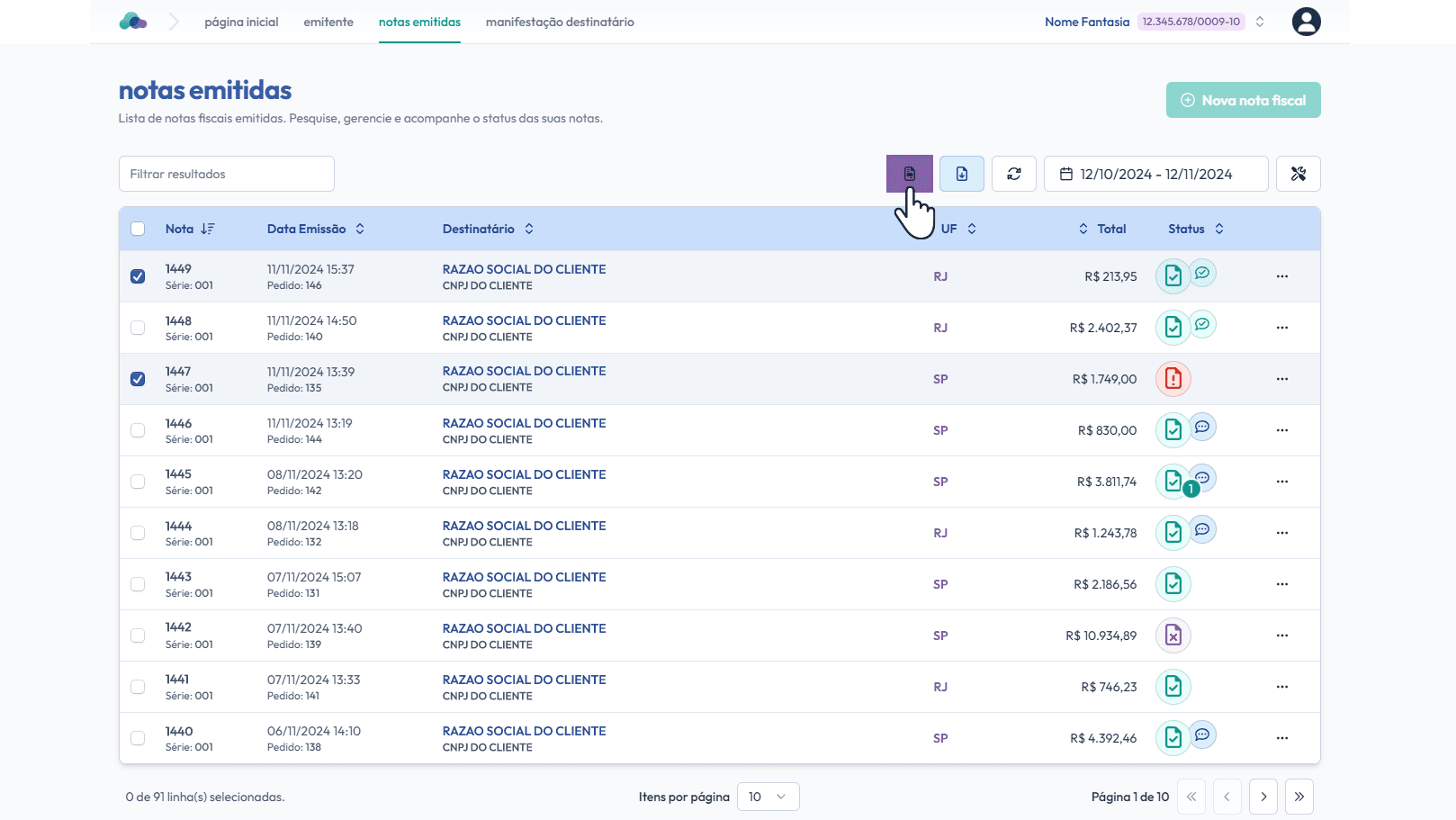Open the Itens por página dropdown

(x=768, y=797)
